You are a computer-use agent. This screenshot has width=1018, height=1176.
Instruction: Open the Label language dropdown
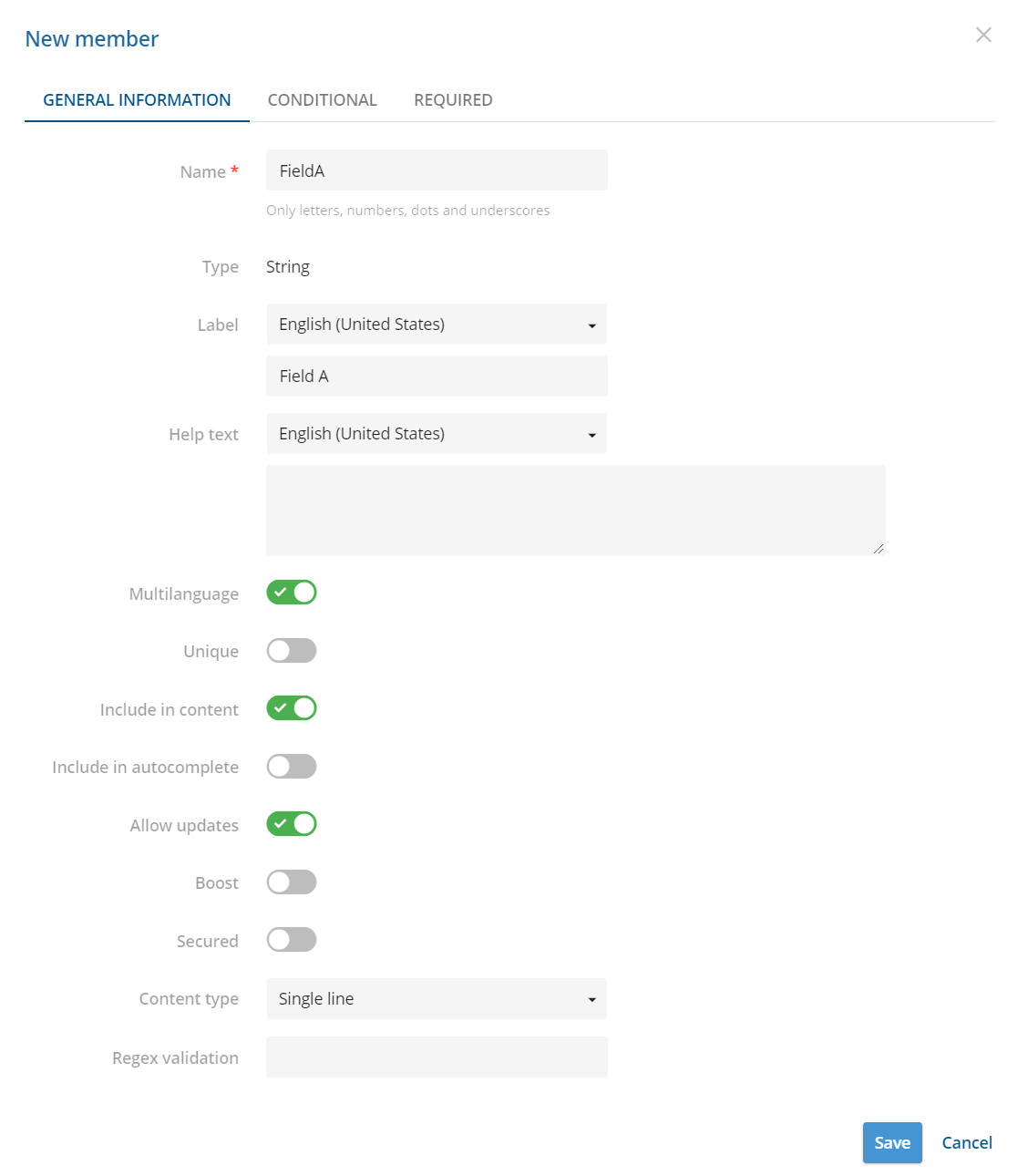pyautogui.click(x=437, y=325)
